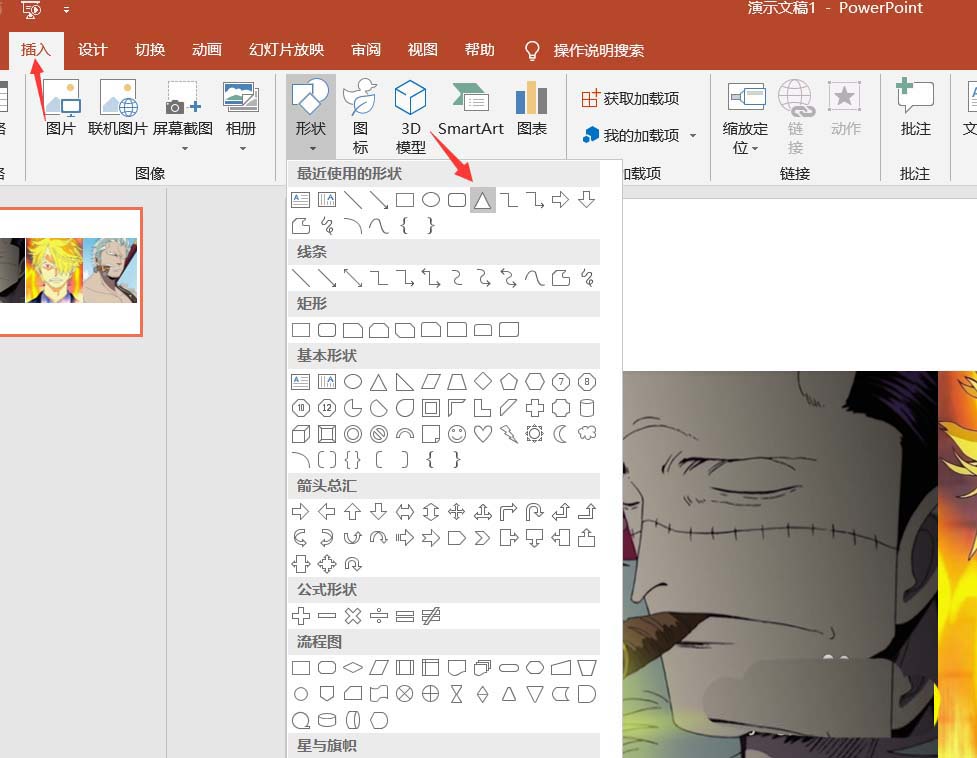Image resolution: width=977 pixels, height=758 pixels.
Task: Select the flowchart collate hourglass shape
Action: 457,694
